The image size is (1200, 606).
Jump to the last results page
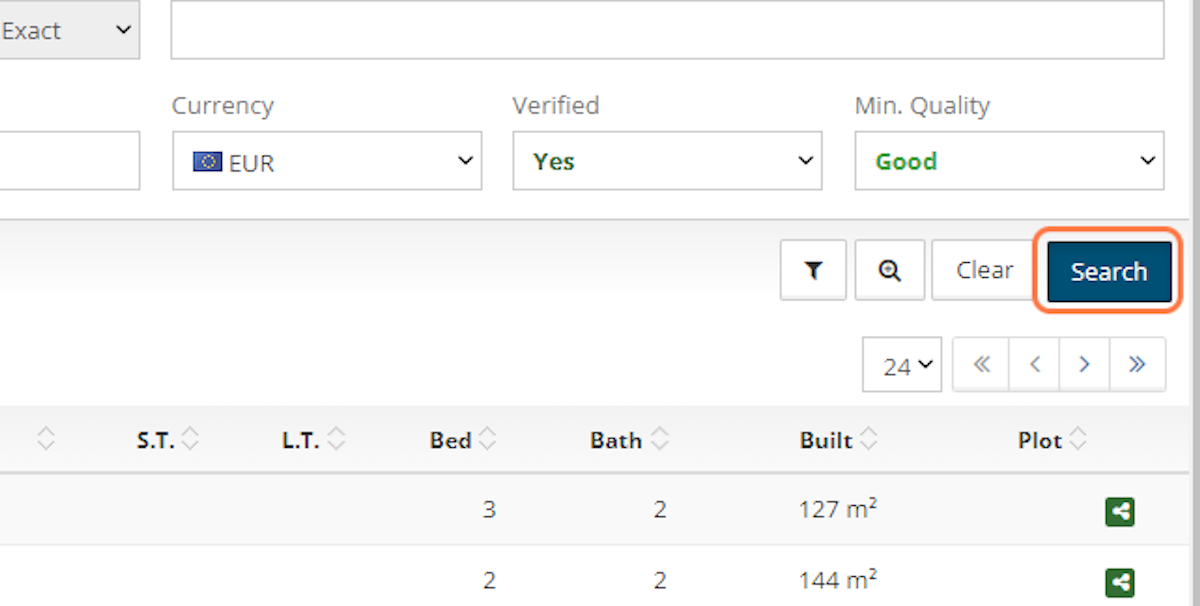coord(1137,365)
